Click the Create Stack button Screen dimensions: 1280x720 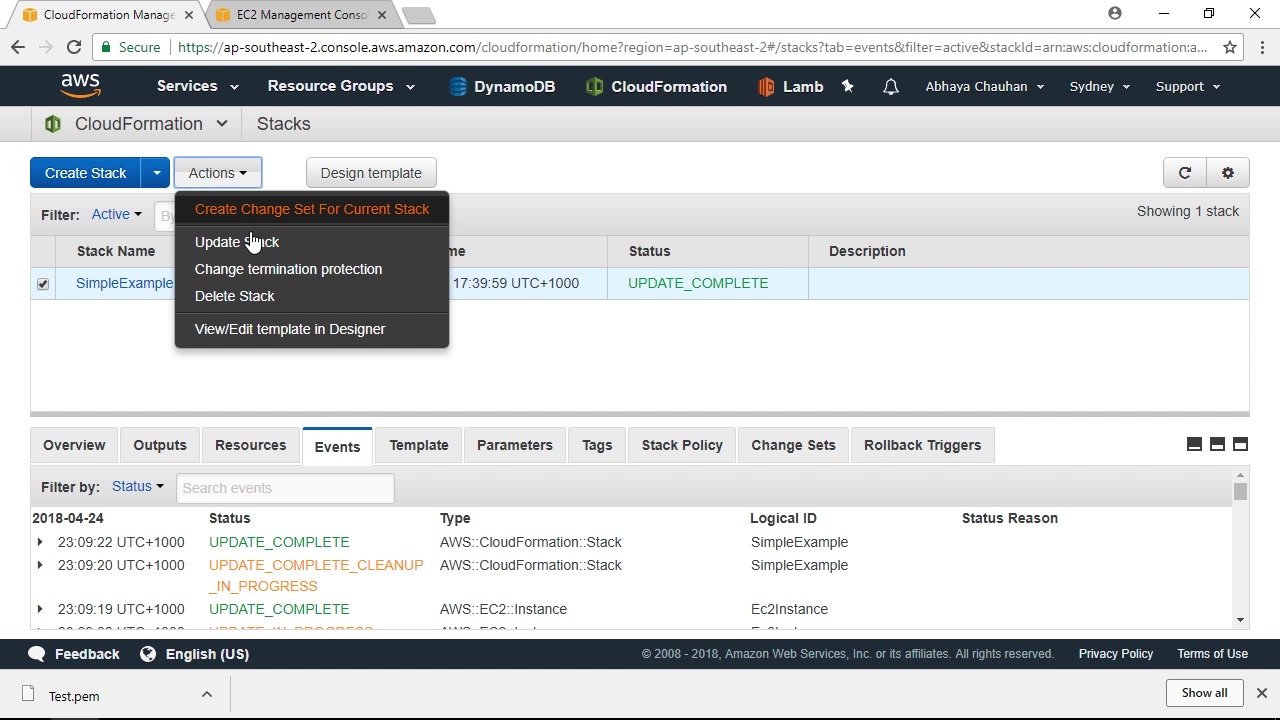[86, 173]
